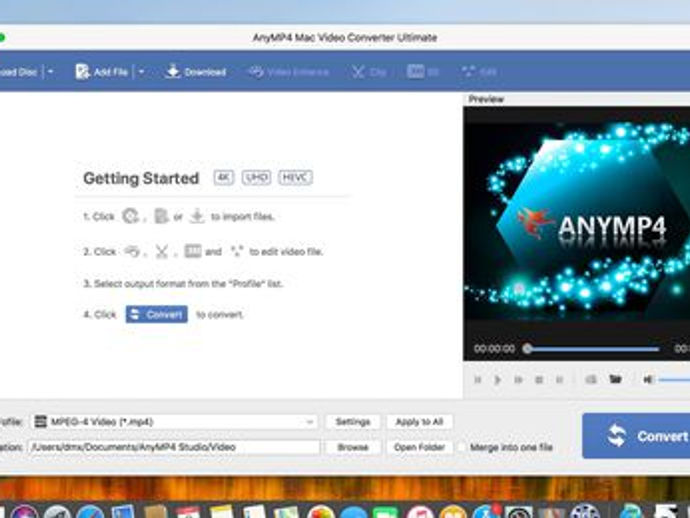Fast forward the preview
Image resolution: width=690 pixels, height=518 pixels.
click(518, 380)
